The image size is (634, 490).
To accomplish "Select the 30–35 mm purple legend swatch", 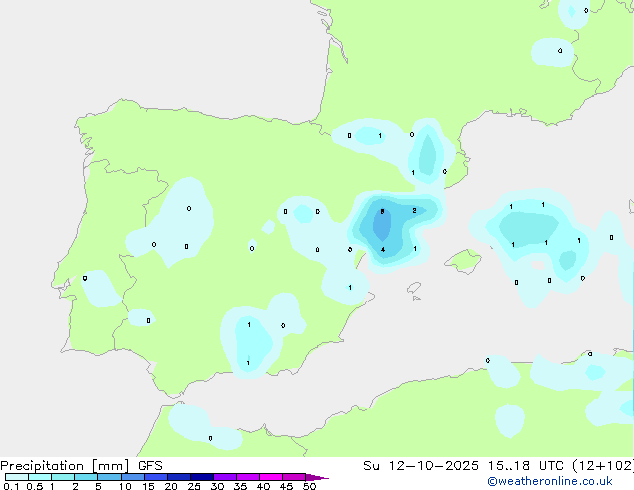I will 225,477.
